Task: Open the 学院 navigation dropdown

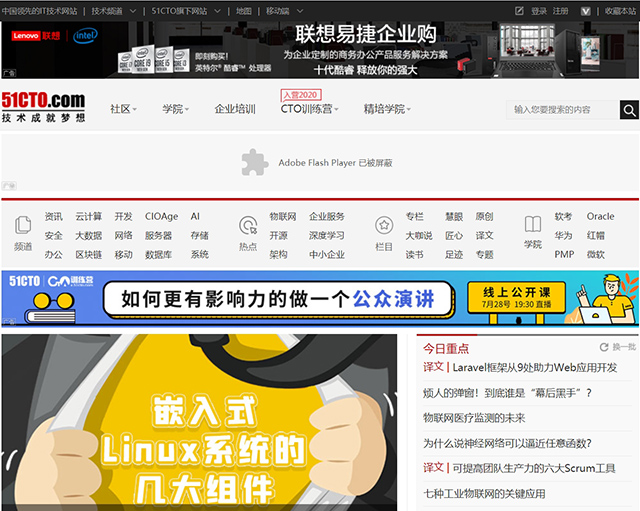Action: [x=176, y=109]
